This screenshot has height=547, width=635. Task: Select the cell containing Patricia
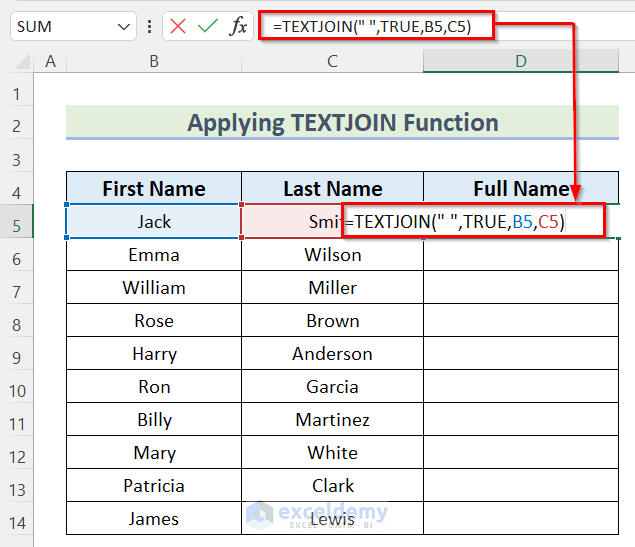point(154,486)
